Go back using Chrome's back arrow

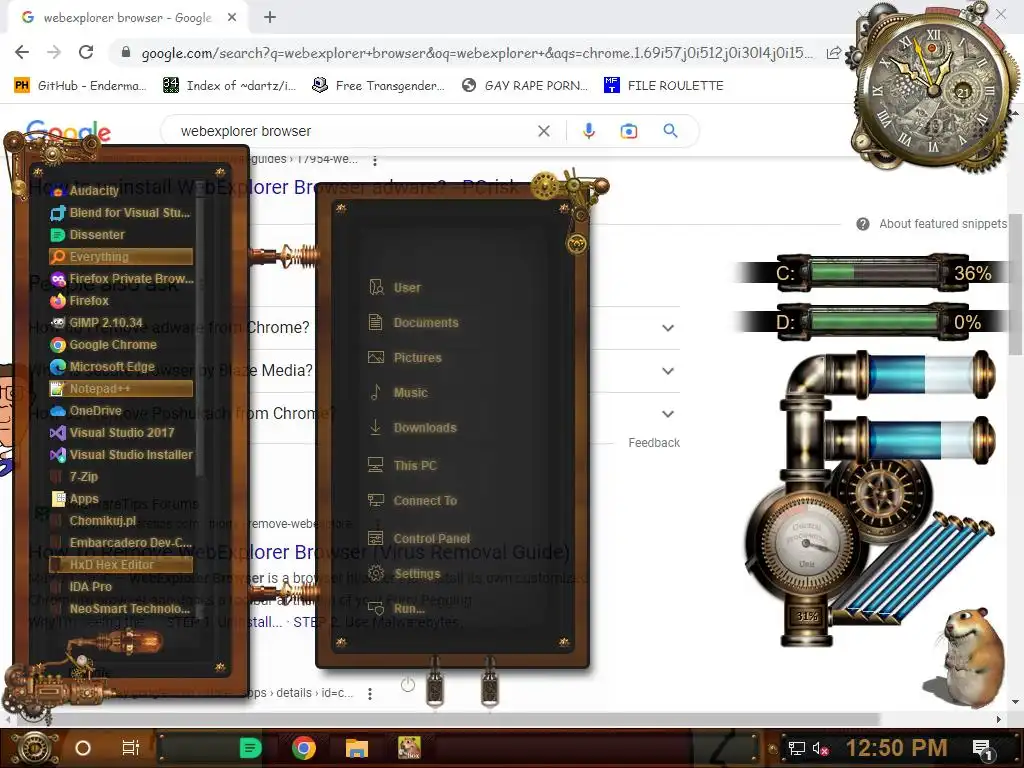[x=22, y=52]
